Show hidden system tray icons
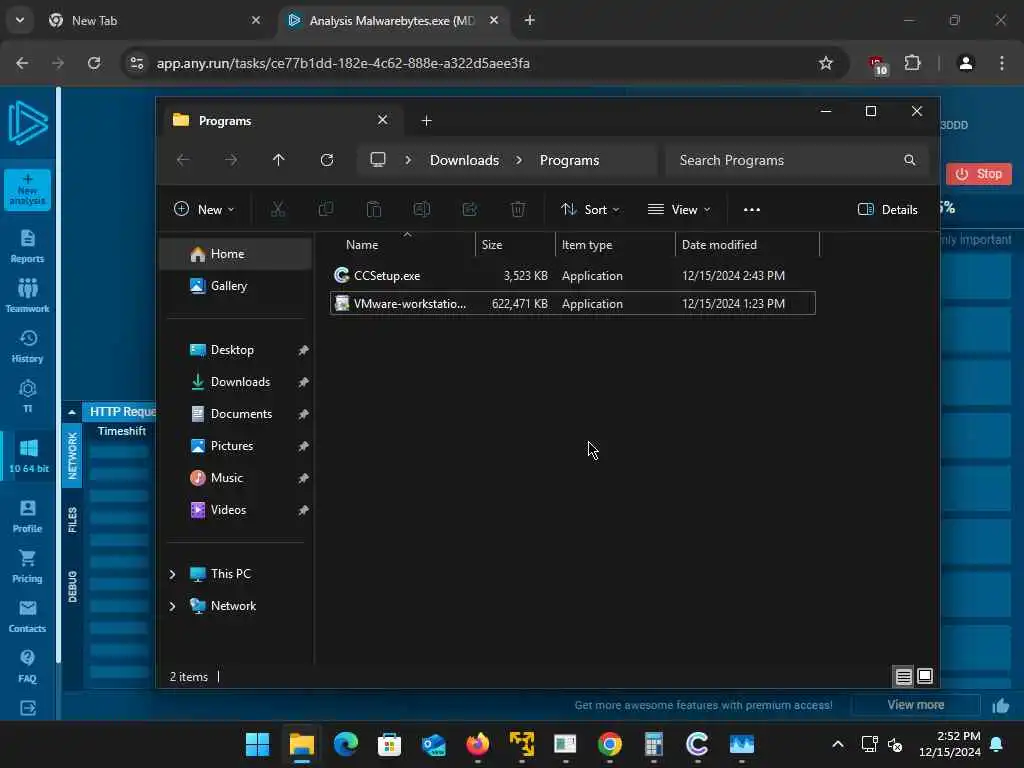1024x768 pixels. [x=838, y=744]
